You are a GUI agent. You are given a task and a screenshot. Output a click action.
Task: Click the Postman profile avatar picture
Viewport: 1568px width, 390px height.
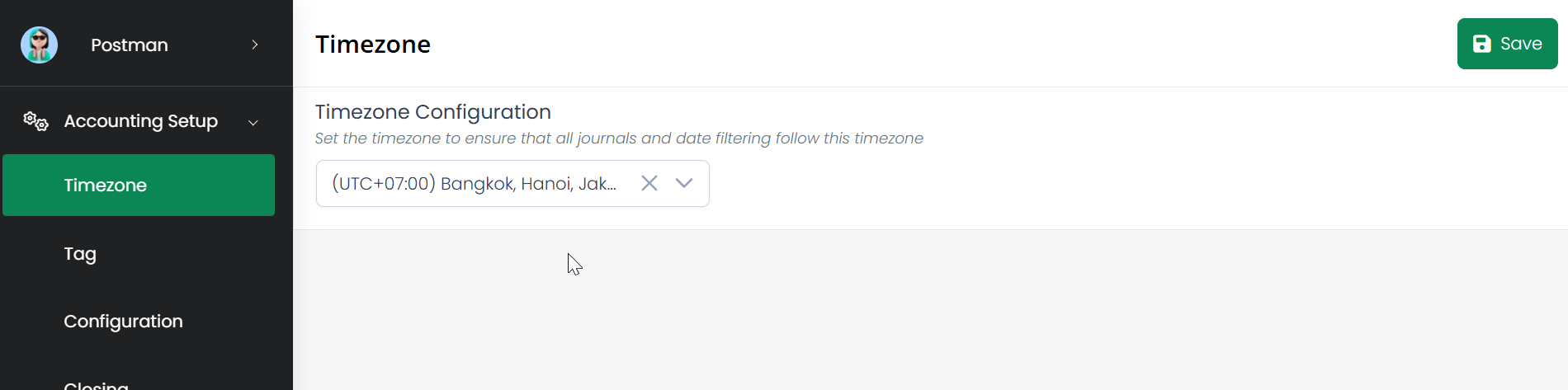[39, 45]
